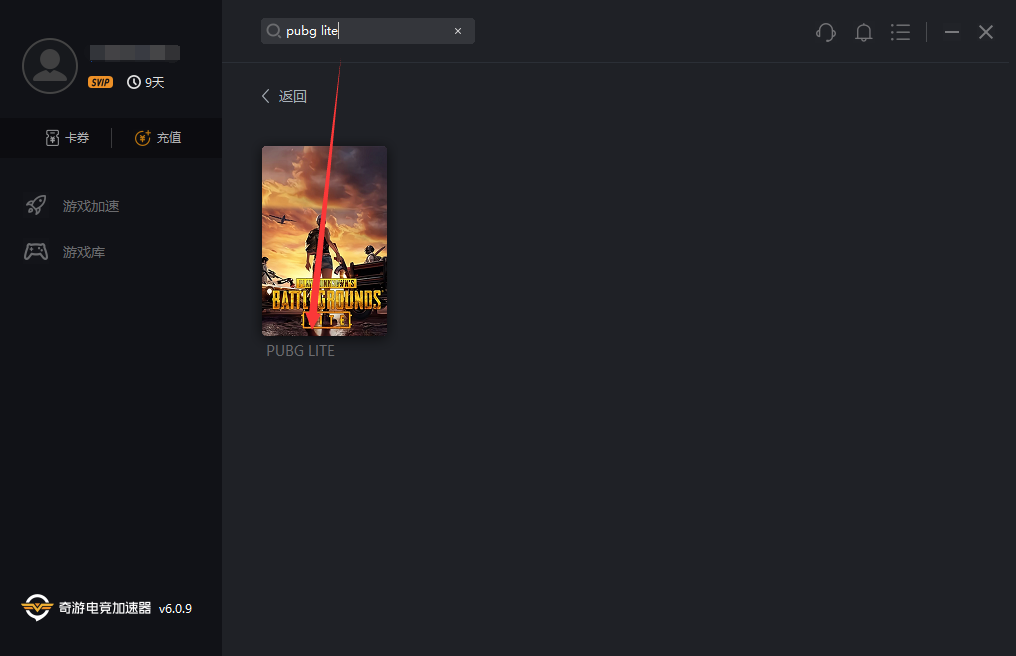Image resolution: width=1016 pixels, height=656 pixels.
Task: Click the magnifier search icon
Action: click(273, 31)
